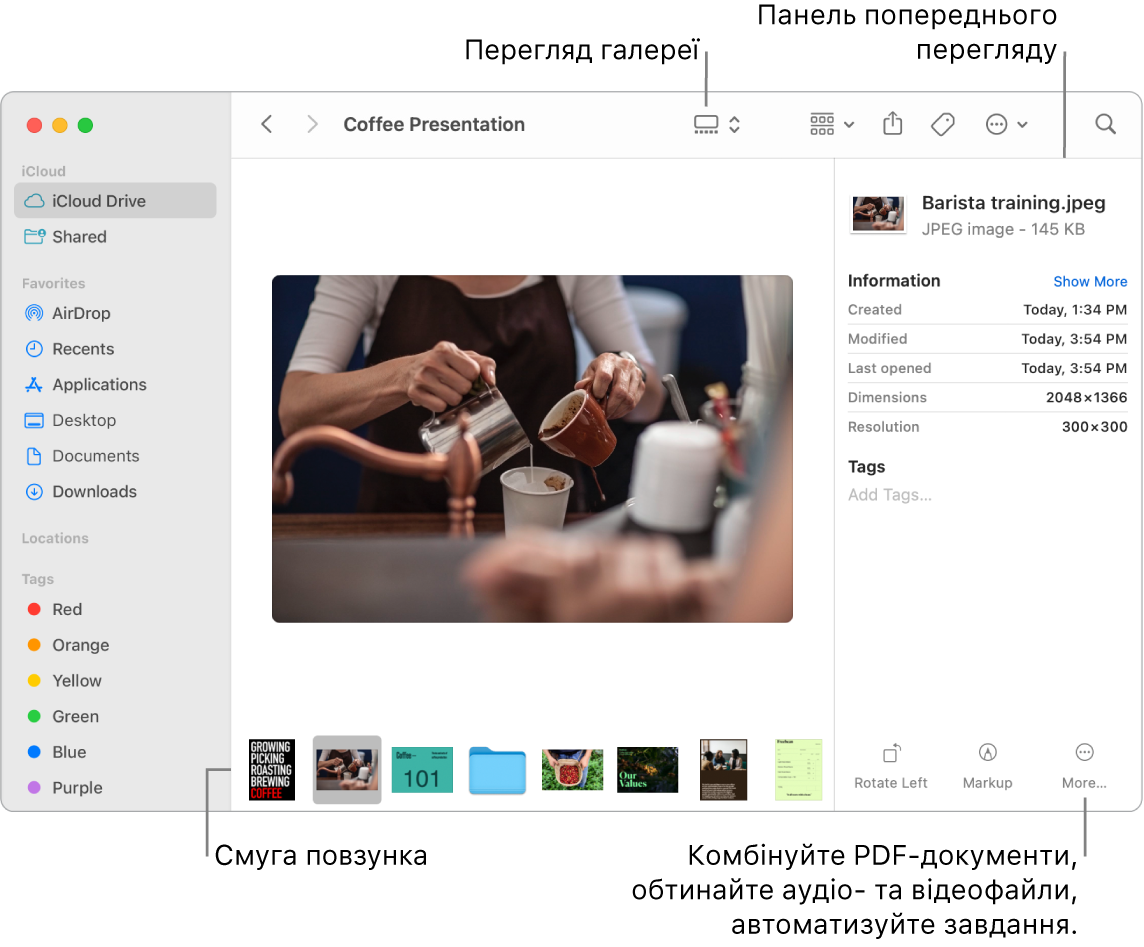Select the Red tag in the sidebar
Viewport: 1144px width, 947px height.
[x=67, y=609]
